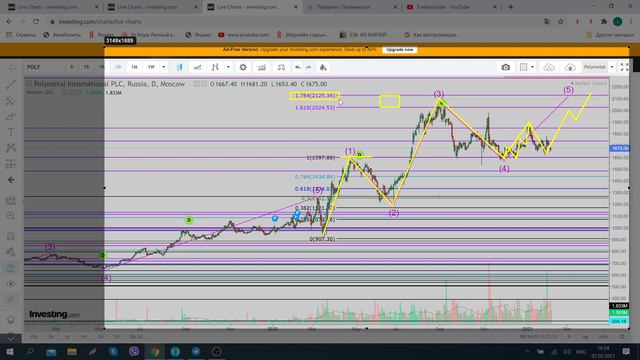The width and height of the screenshot is (640, 360).
Task: Toggle Polymetal series legend visibility
Action: pos(197,84)
